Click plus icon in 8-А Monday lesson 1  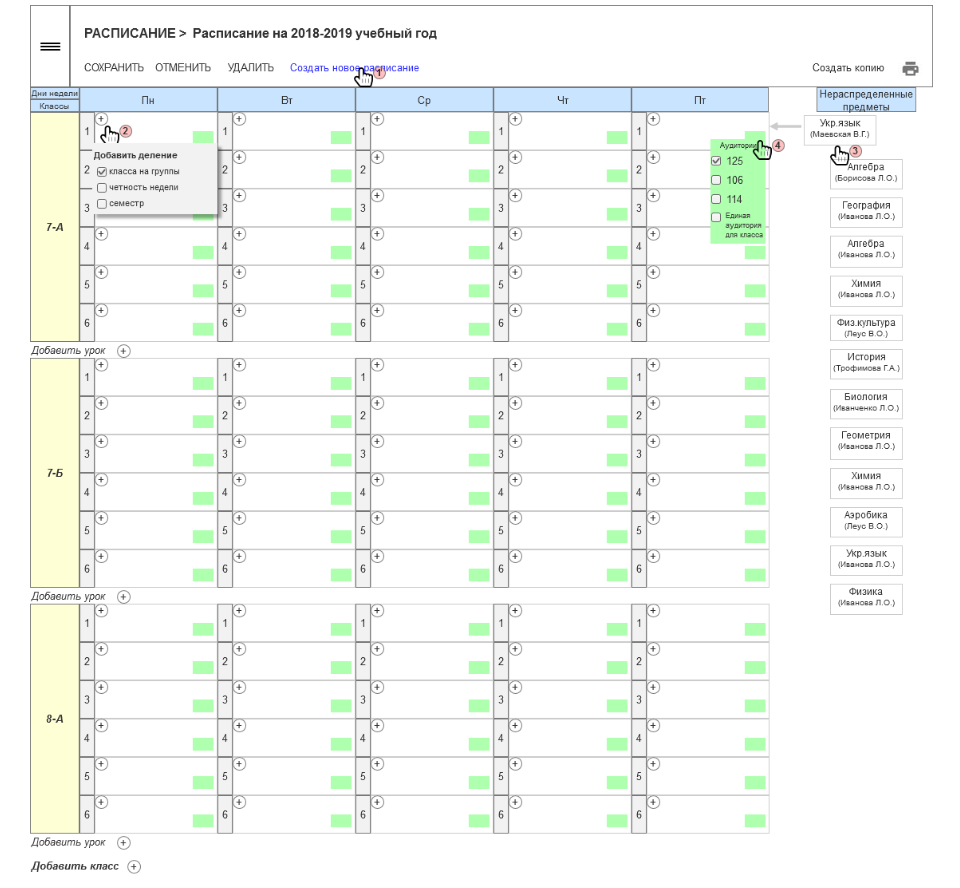[102, 611]
